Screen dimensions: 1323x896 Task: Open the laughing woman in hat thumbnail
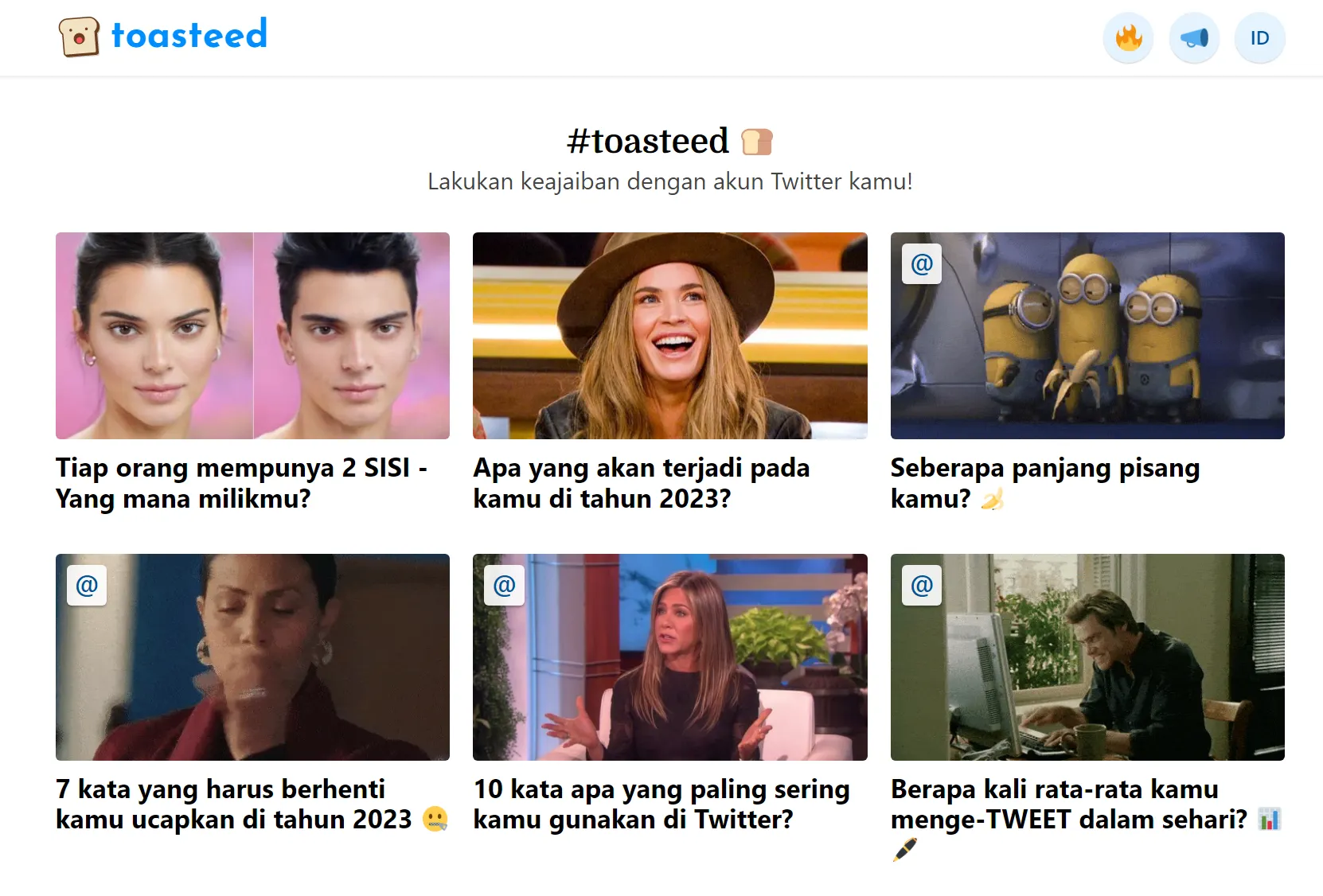tap(669, 336)
